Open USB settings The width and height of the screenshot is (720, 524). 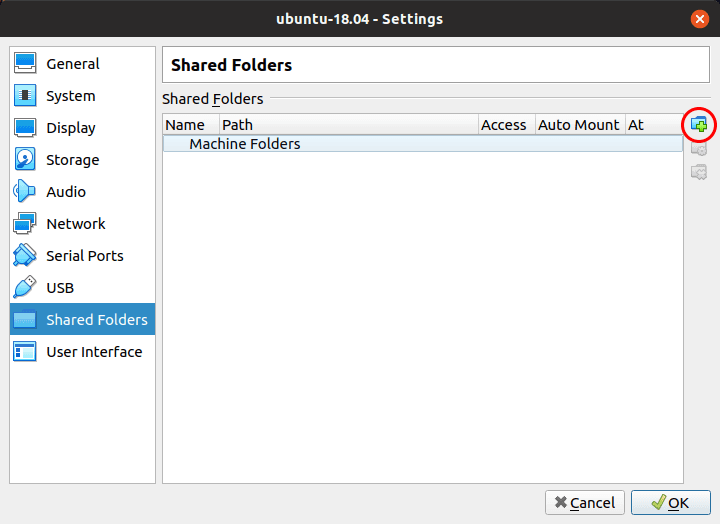[82, 287]
